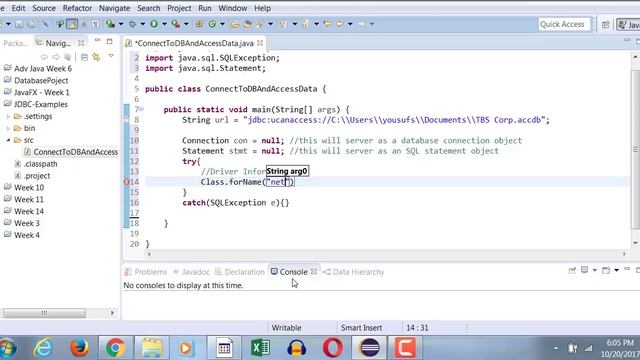
Task: Open the New Java Class dropdown arrow
Action: [222, 24]
